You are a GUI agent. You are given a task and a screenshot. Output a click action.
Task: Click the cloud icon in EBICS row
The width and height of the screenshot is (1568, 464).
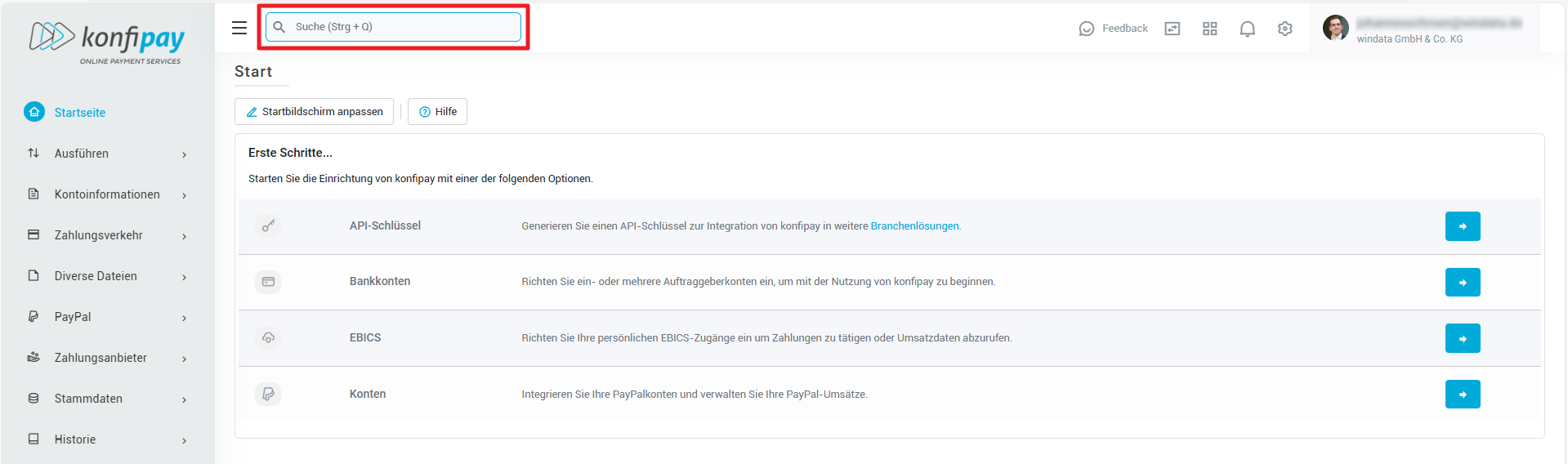[x=268, y=338]
